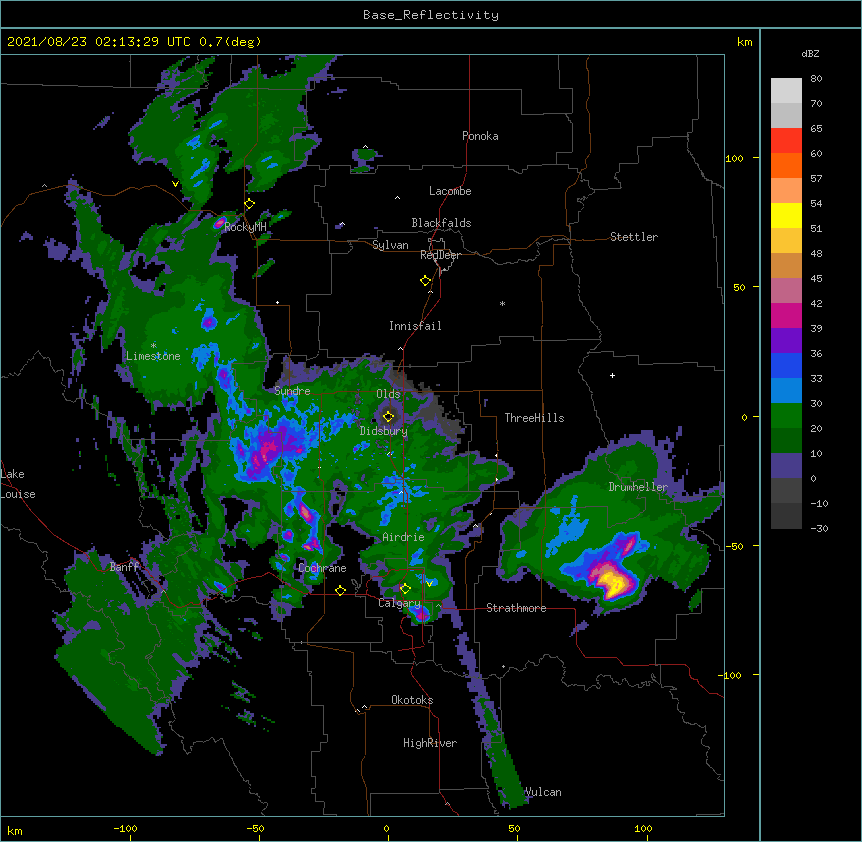
Task: Click the km unit label at bottom left
Action: pos(15,831)
